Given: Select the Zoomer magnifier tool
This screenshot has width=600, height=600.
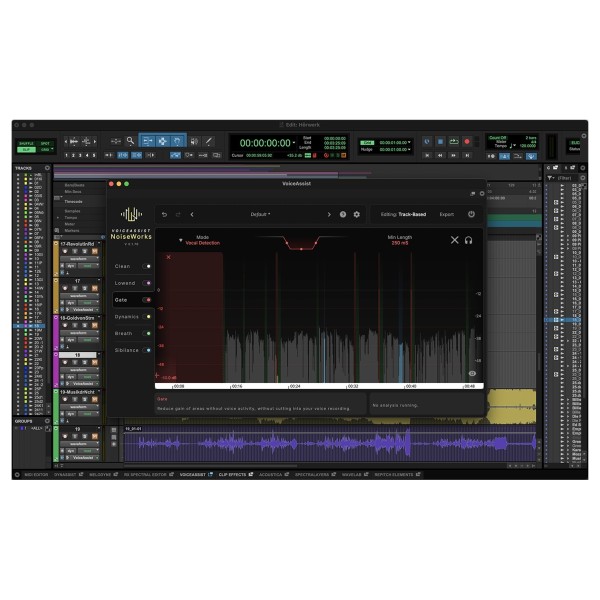Looking at the screenshot, I should [130, 141].
